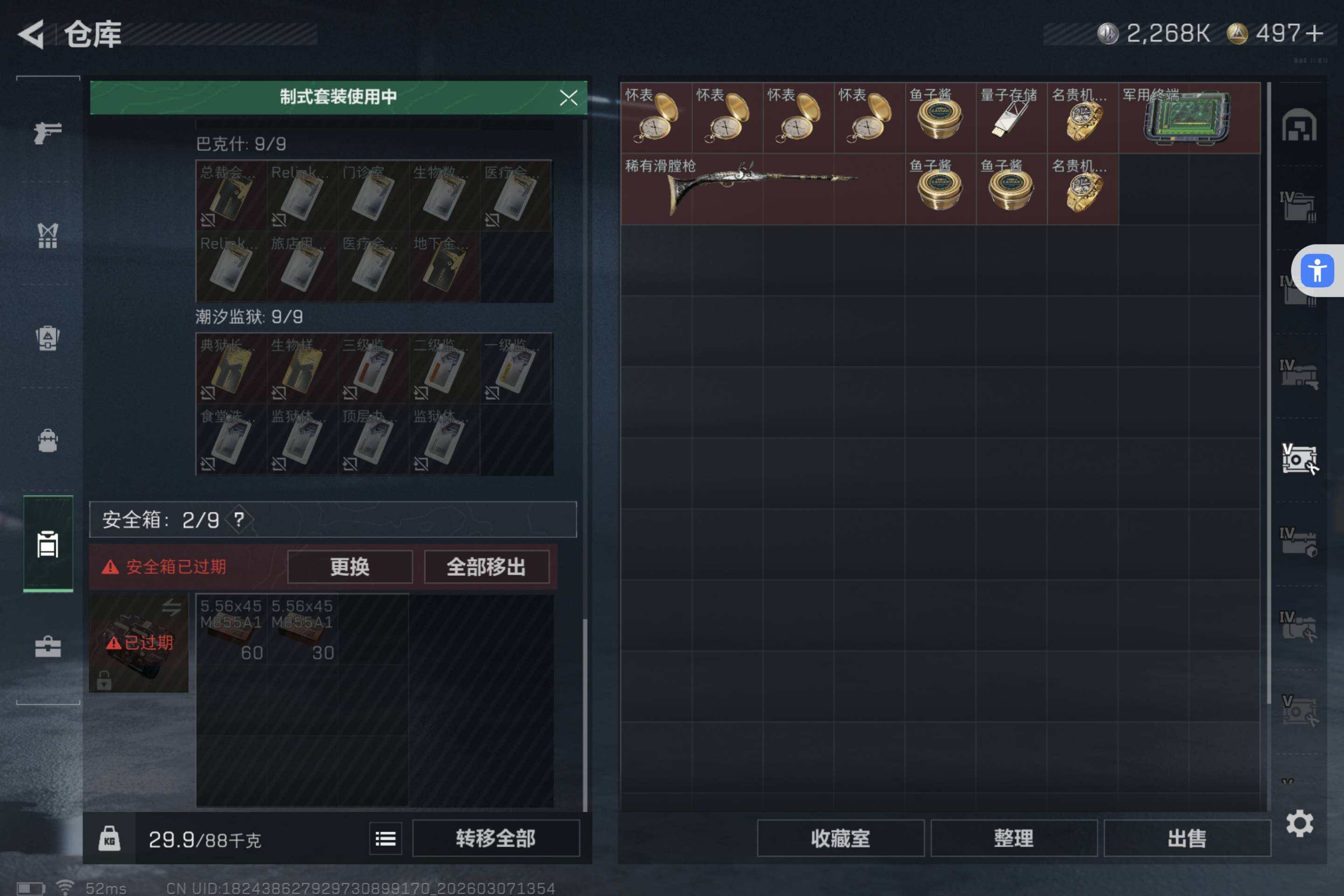Screen dimensions: 1344x896
Task: Close the 制式套装使用中 banner
Action: tap(568, 98)
